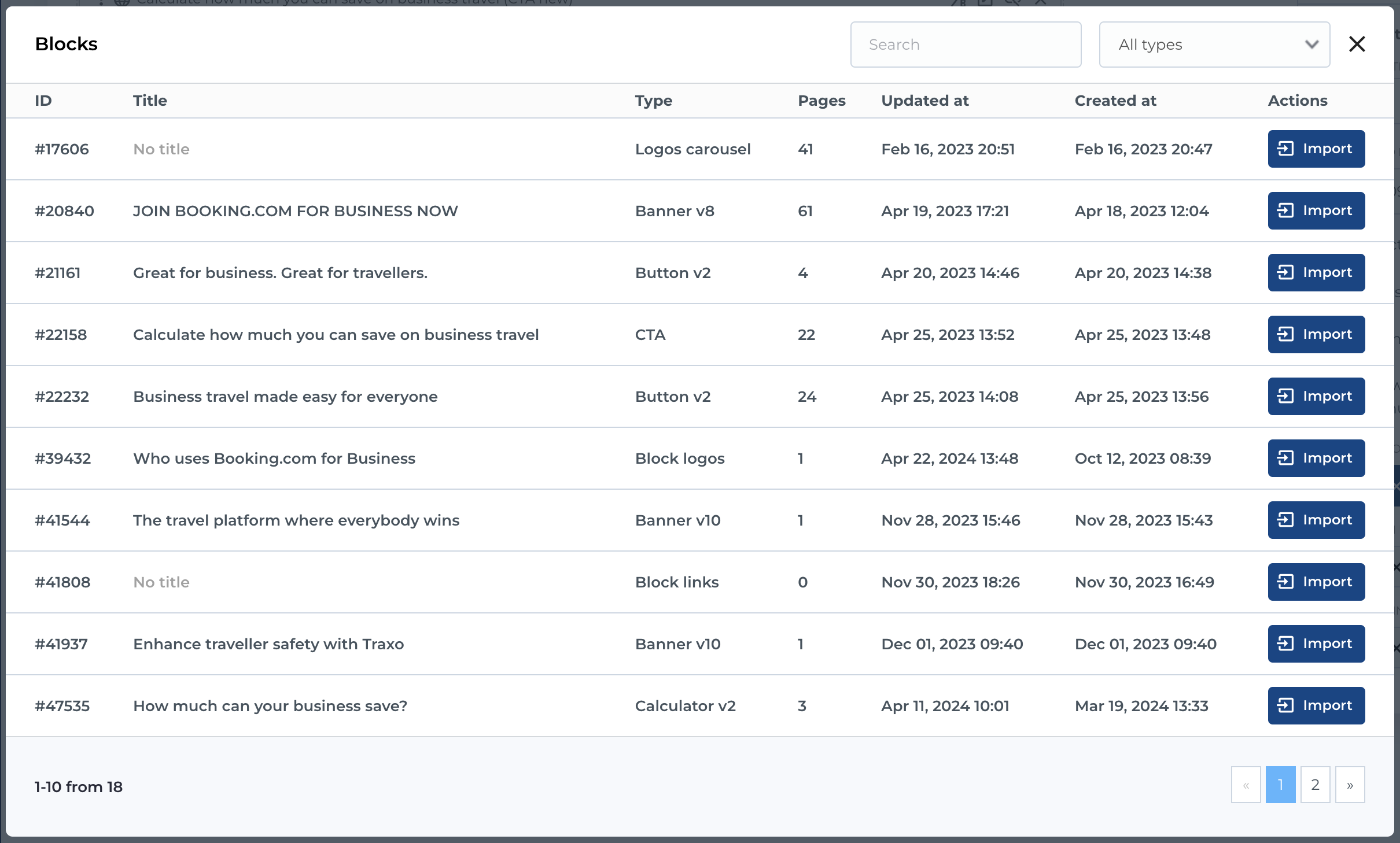Close the Blocks dialog

(1357, 43)
